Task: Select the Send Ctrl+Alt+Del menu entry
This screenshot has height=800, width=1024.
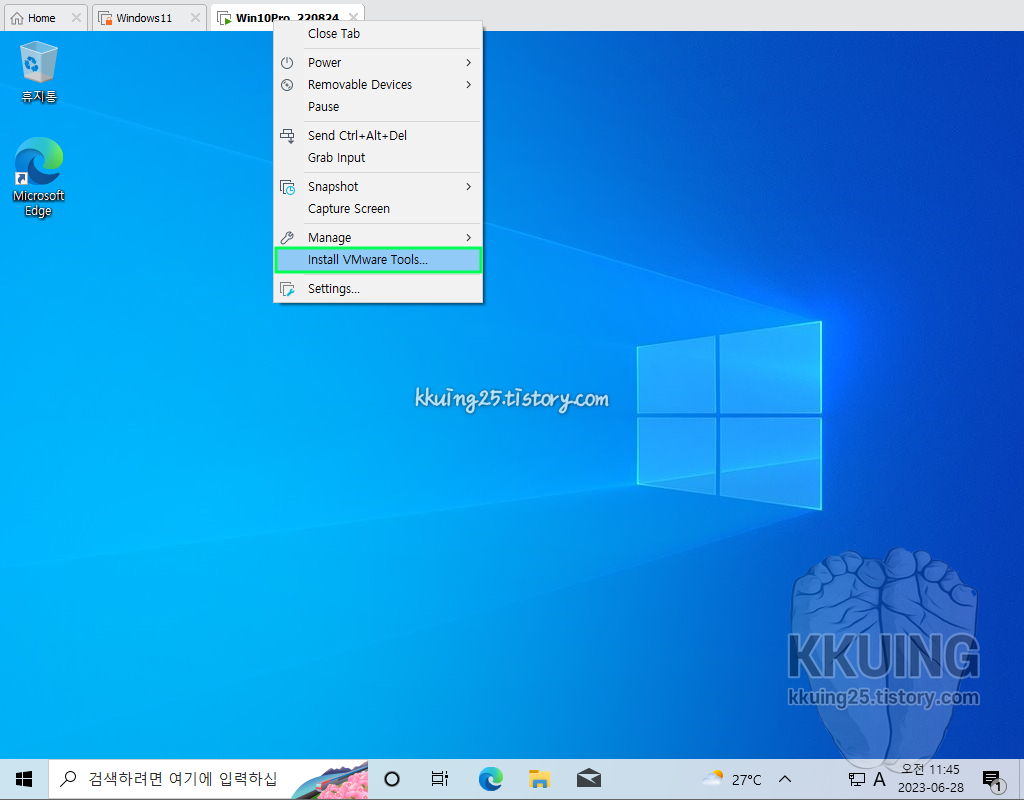Action: (378, 136)
